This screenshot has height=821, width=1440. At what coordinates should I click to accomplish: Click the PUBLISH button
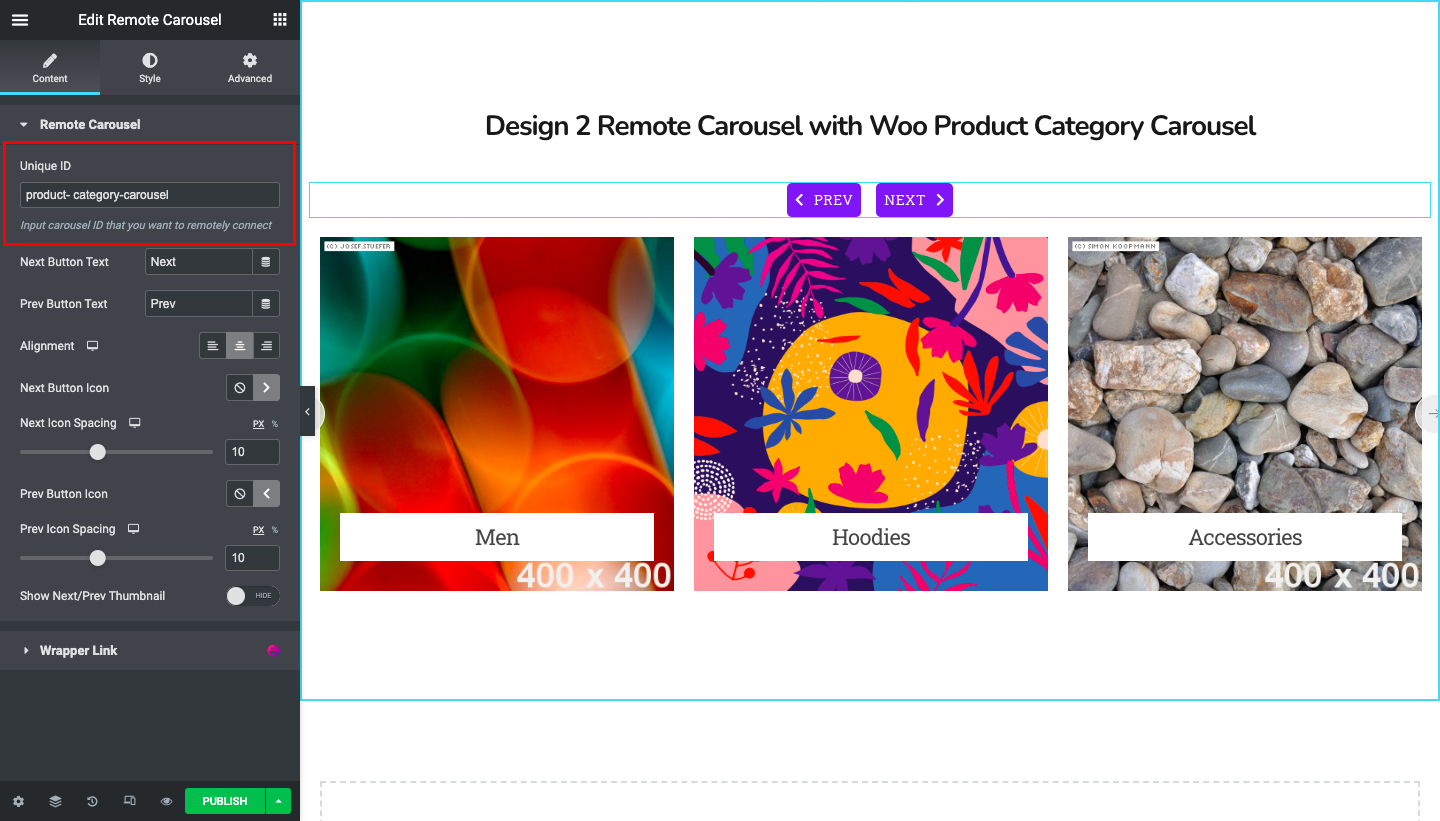(224, 800)
